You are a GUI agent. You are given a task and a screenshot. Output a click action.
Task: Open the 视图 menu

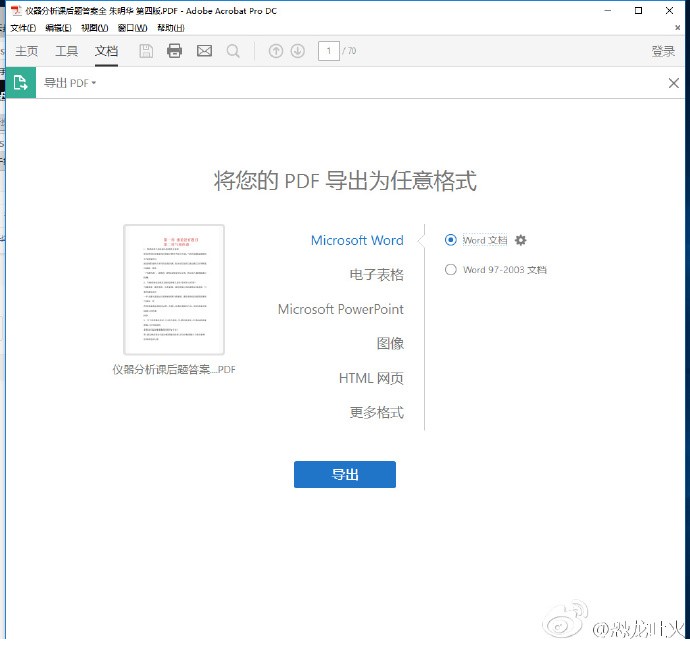(95, 28)
